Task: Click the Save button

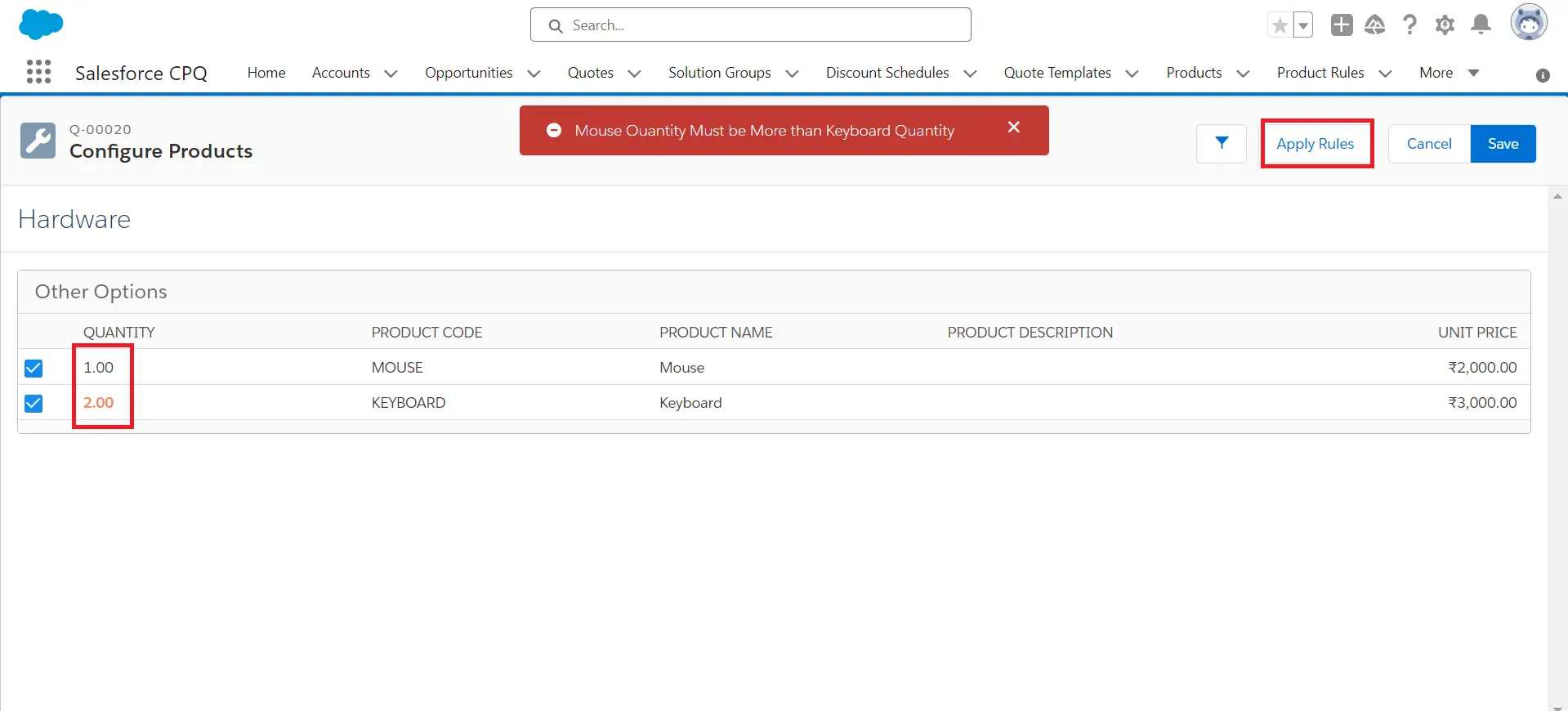Action: 1503,144
